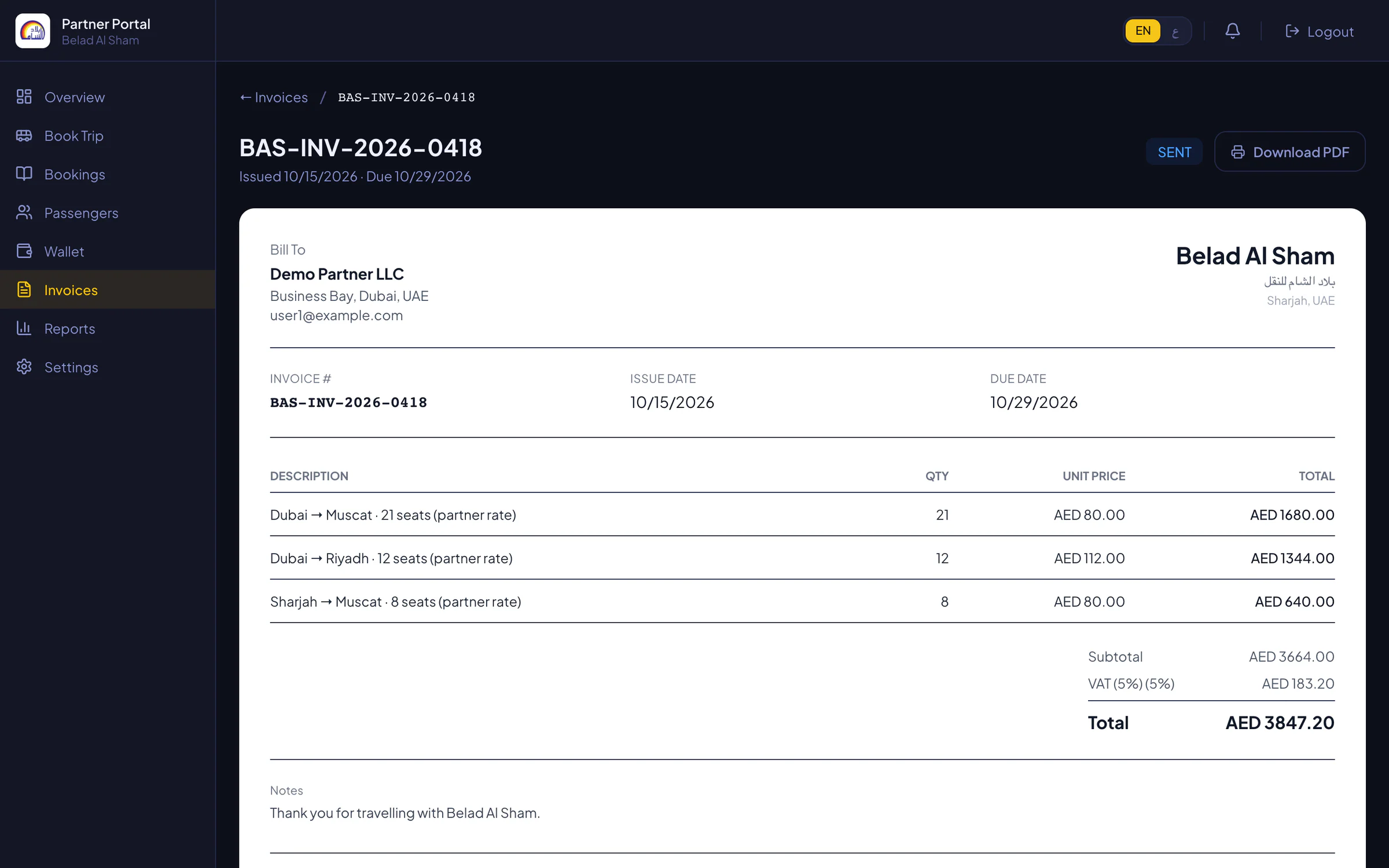The width and height of the screenshot is (1389, 868).
Task: Click the 'Dubai → Muscat · 21 seats' row
Action: 802,514
